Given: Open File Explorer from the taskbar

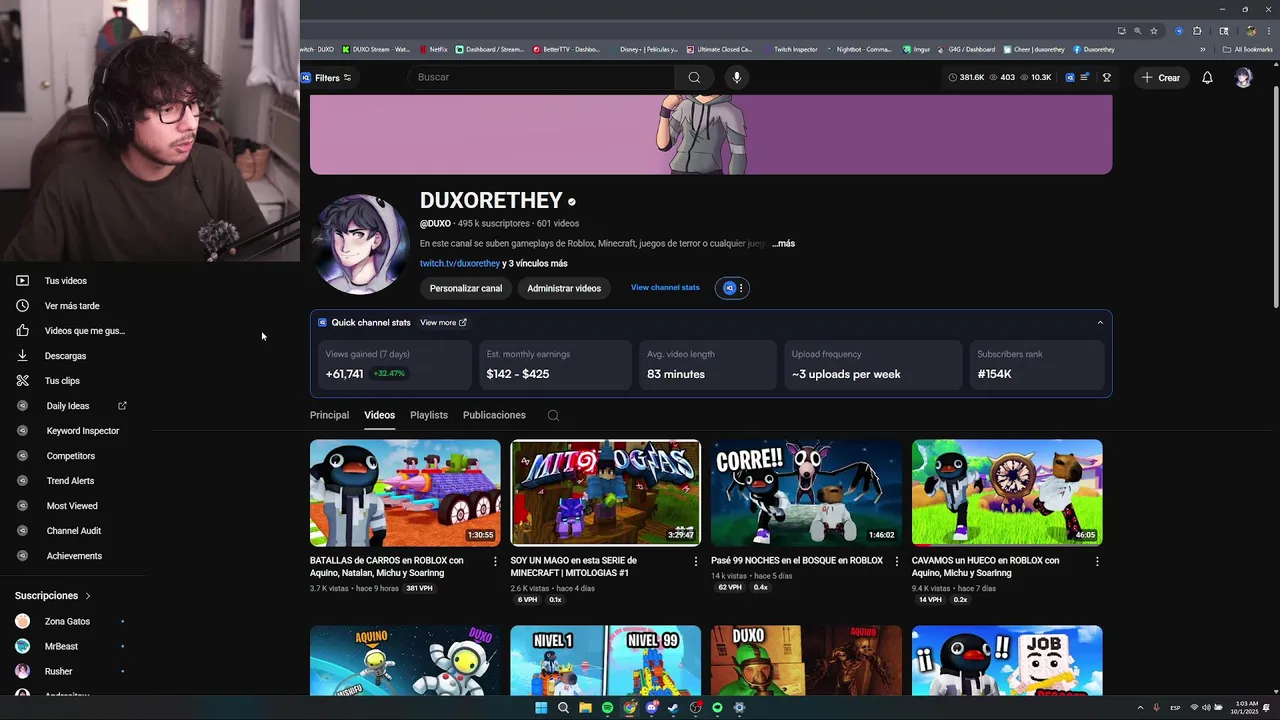Looking at the screenshot, I should pos(585,708).
